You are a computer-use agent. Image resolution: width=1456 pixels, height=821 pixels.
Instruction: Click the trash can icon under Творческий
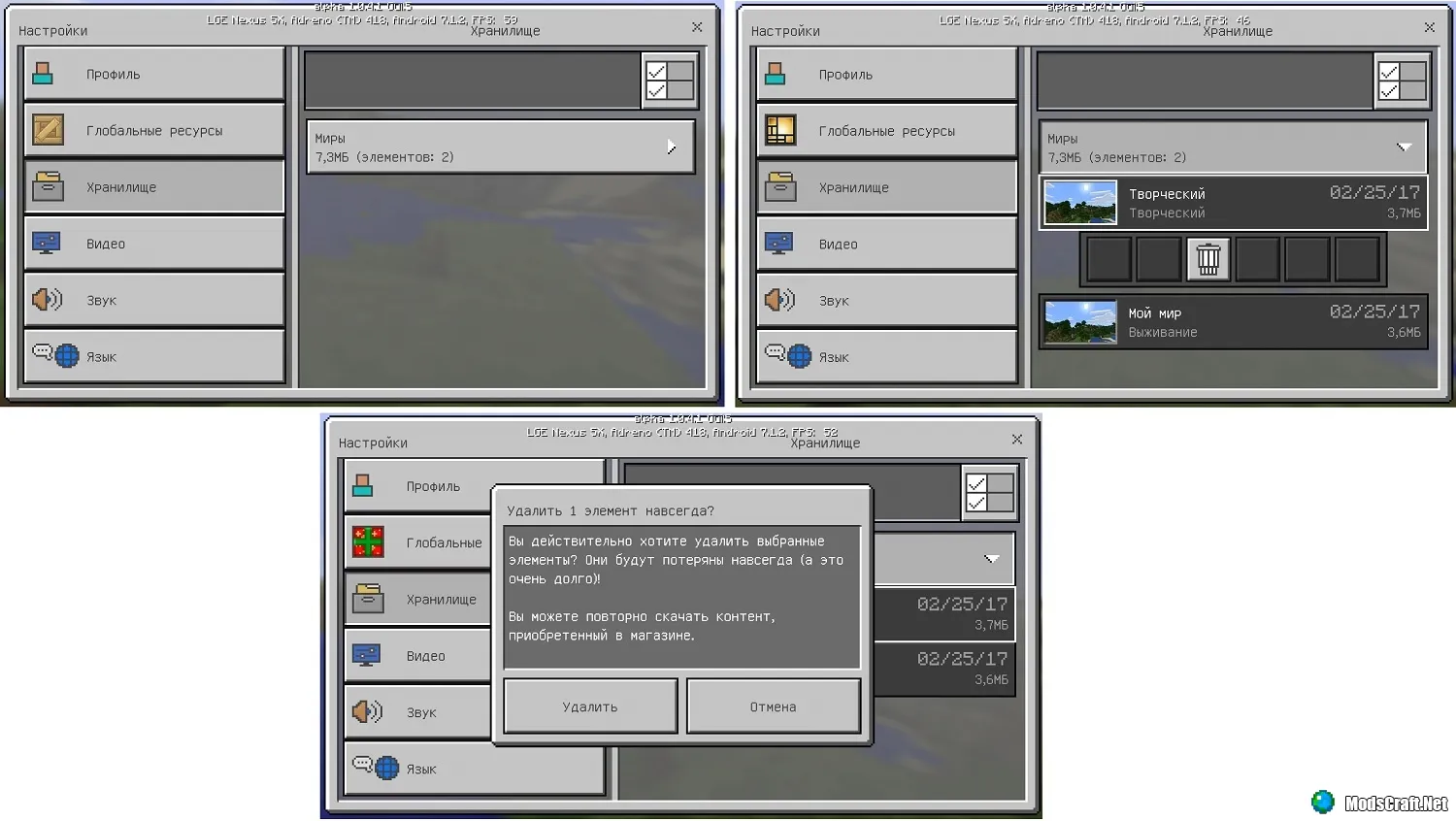[1208, 259]
